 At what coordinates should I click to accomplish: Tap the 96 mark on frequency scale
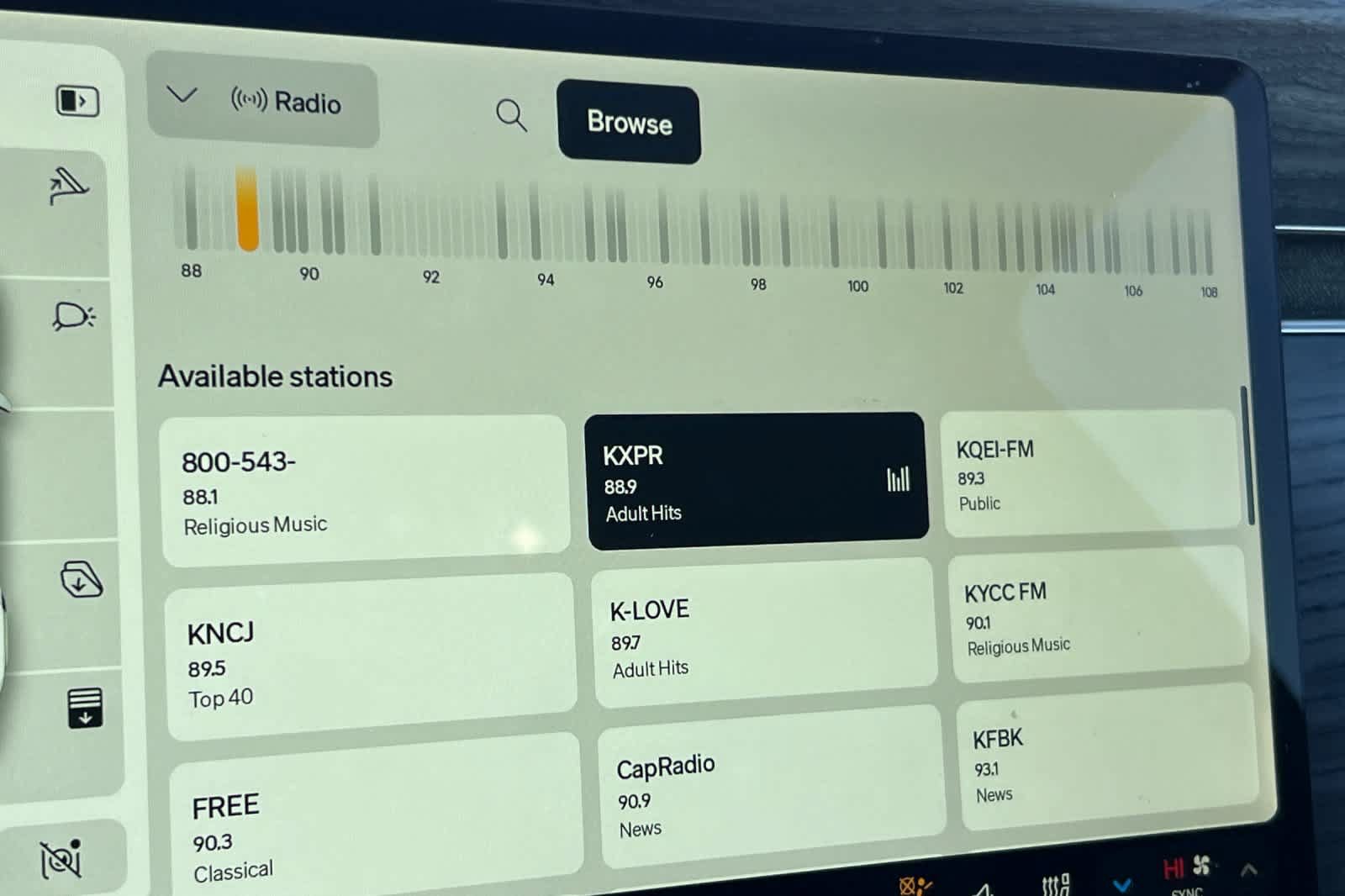pyautogui.click(x=655, y=282)
